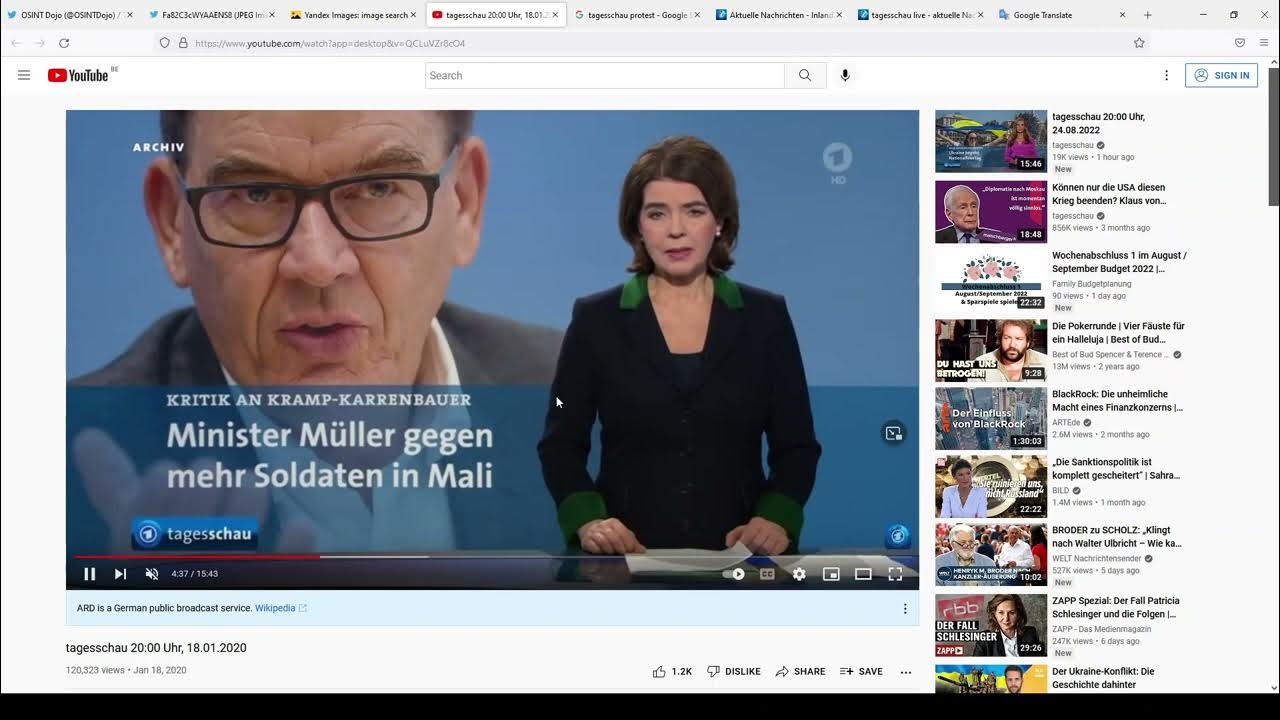Like the video with thumbs up

click(x=672, y=672)
